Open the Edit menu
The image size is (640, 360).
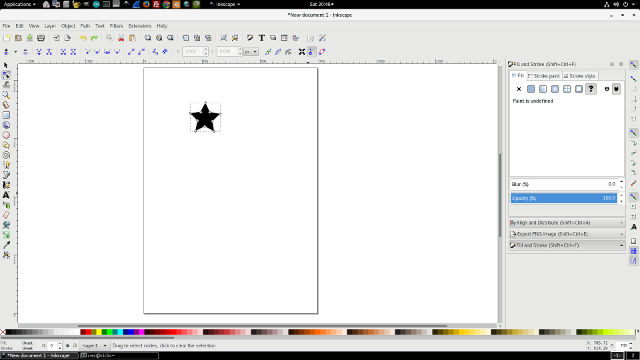[20, 26]
